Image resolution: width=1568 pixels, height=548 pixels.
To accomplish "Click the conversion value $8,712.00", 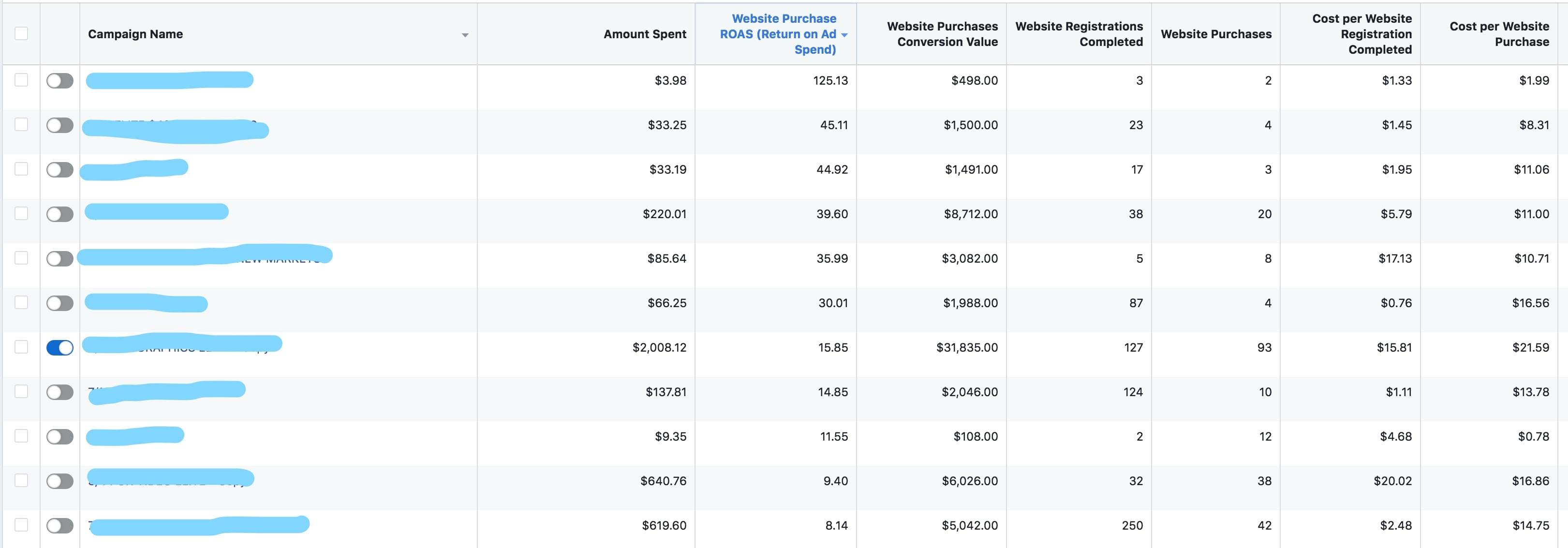I will click(x=971, y=214).
